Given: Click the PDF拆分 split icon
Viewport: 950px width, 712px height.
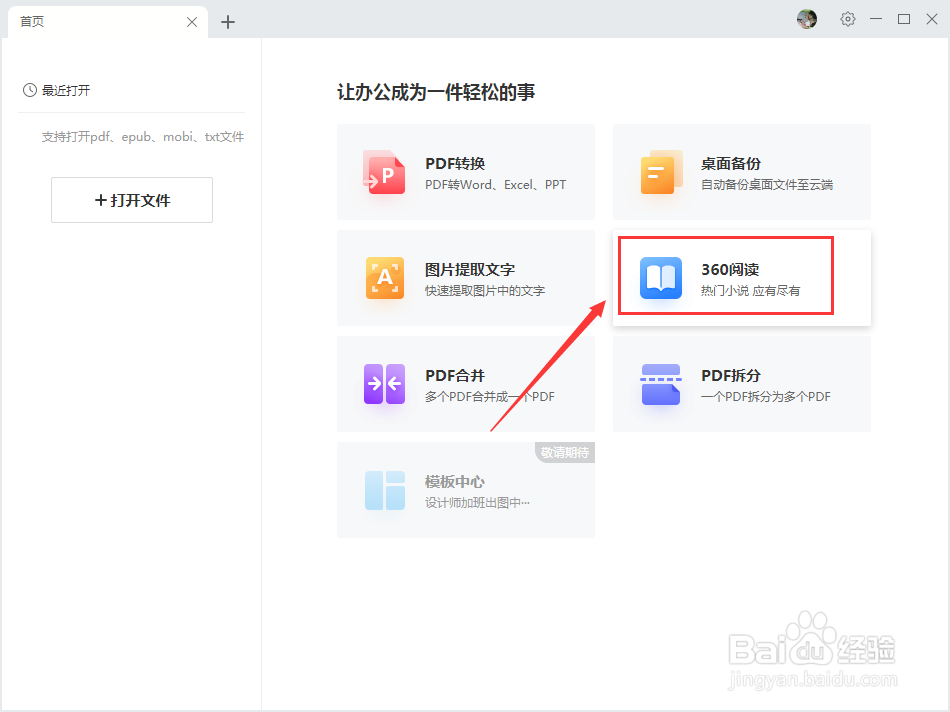Looking at the screenshot, I should (x=660, y=384).
